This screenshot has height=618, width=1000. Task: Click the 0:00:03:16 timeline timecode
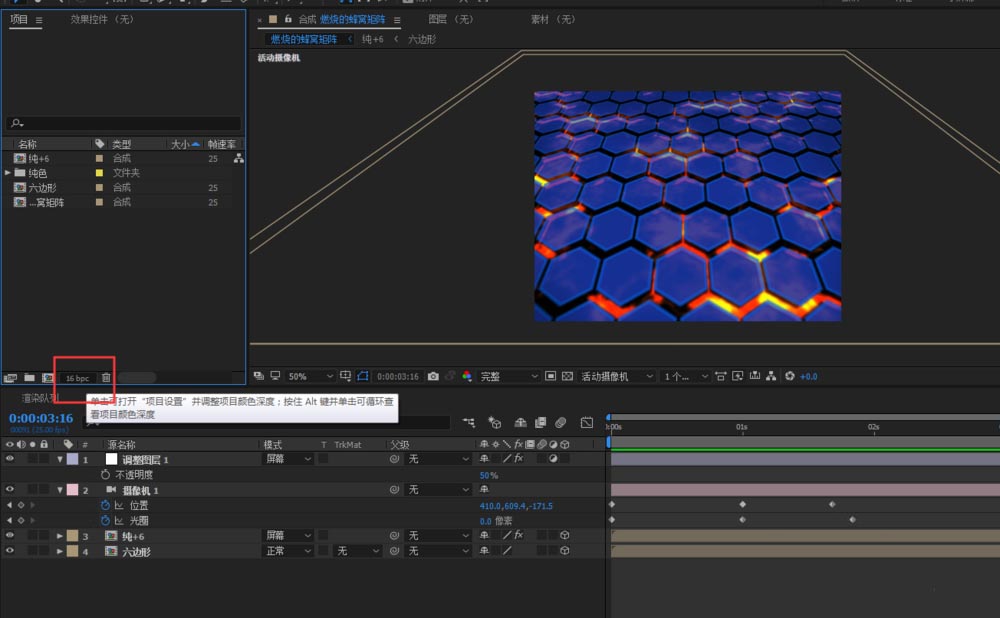tap(41, 418)
